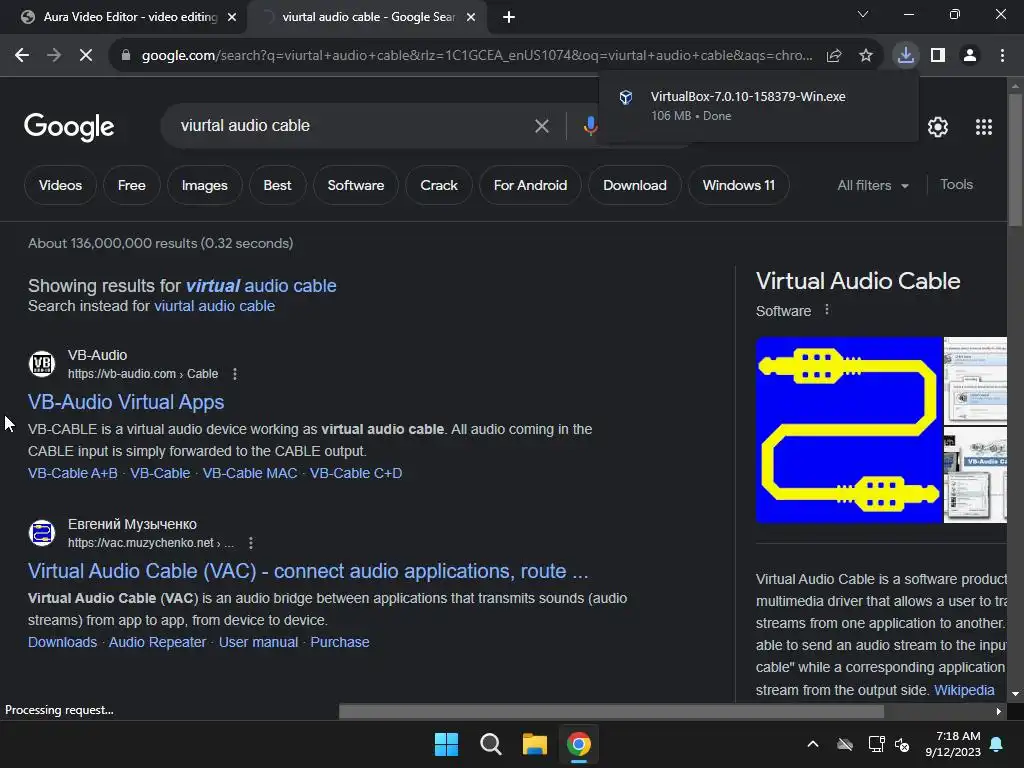Image resolution: width=1024 pixels, height=768 pixels.
Task: Open more options for VB-Audio result
Action: click(x=235, y=374)
